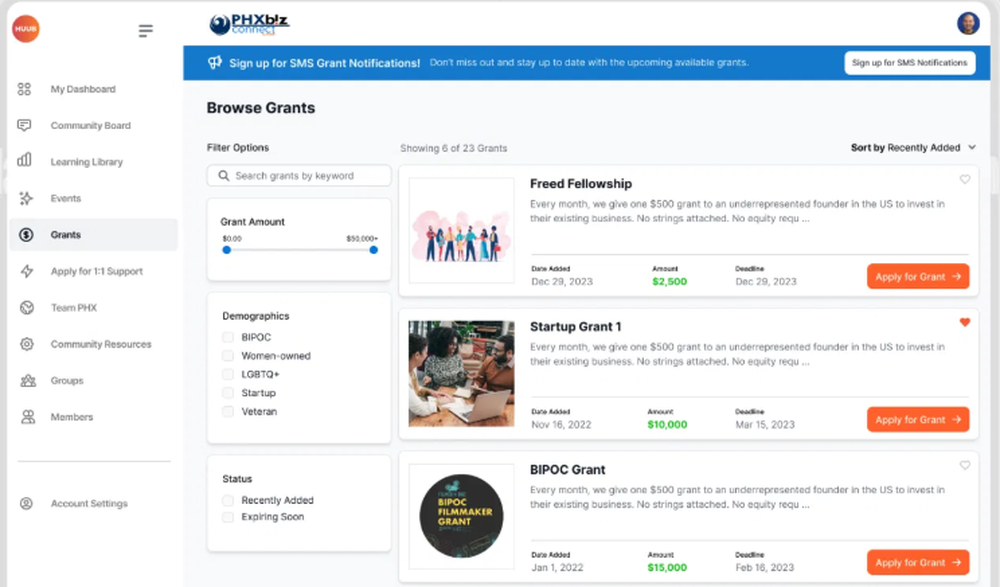
Task: Navigate to Events
Action: coord(93,198)
